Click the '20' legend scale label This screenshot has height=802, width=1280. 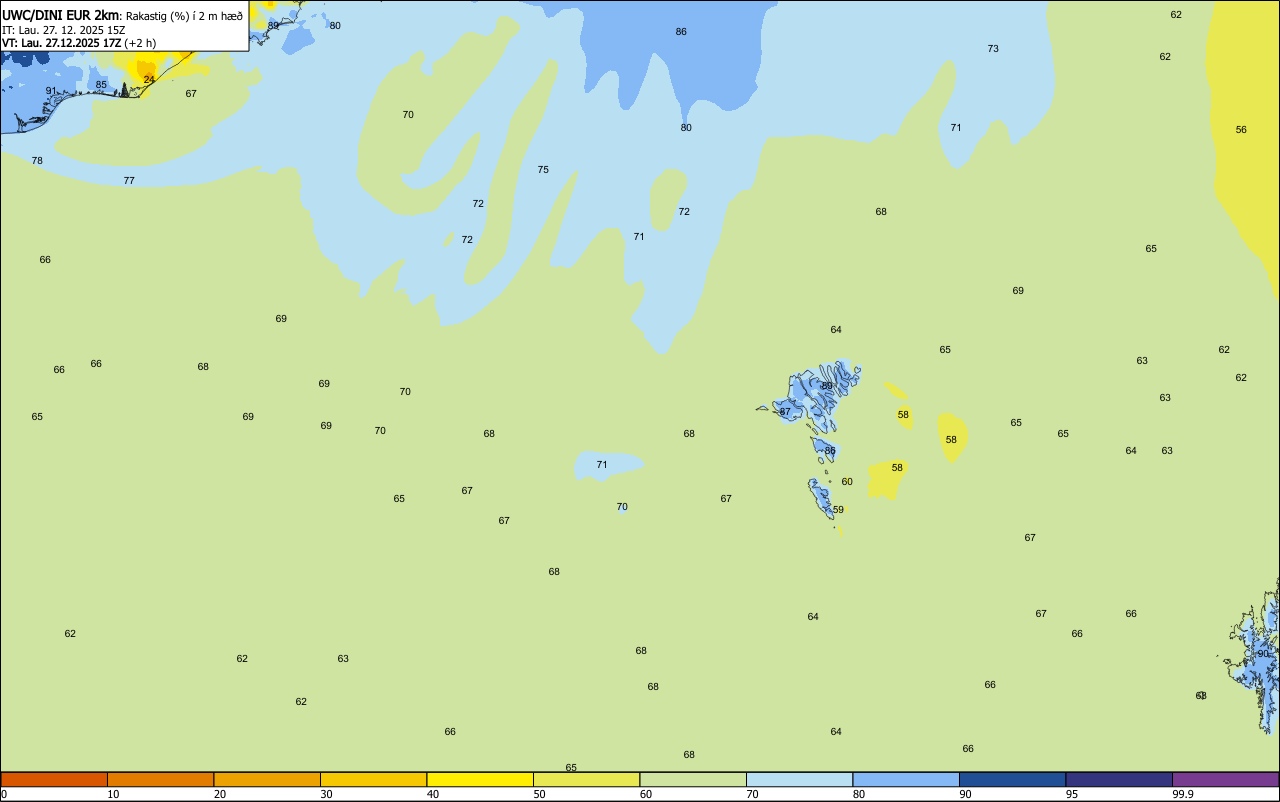220,794
